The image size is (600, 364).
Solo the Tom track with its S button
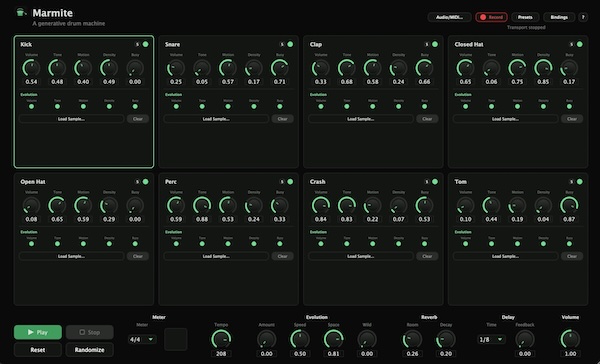click(571, 182)
